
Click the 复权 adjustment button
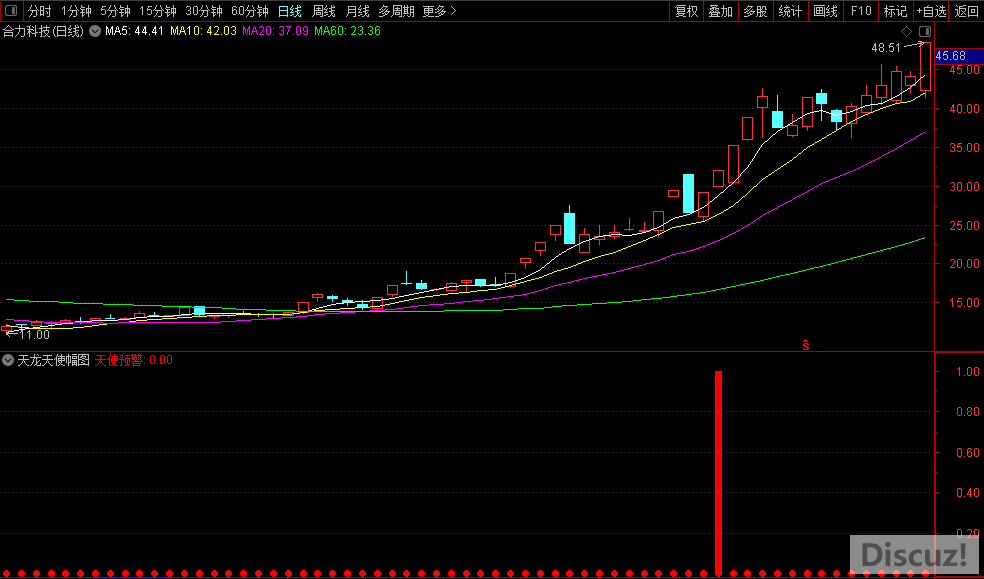pyautogui.click(x=686, y=11)
